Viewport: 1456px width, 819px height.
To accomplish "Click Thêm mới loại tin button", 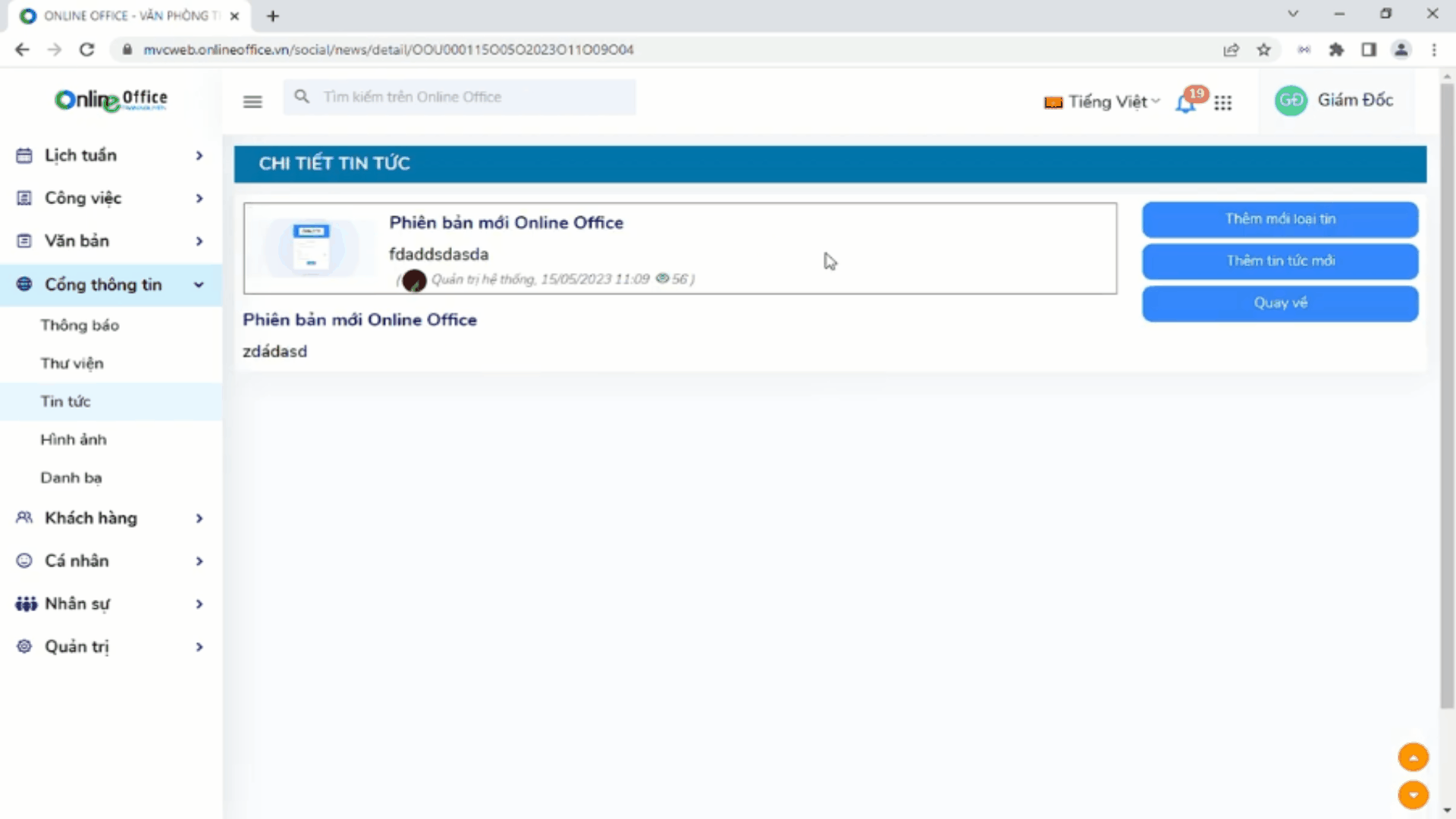I will pyautogui.click(x=1280, y=219).
